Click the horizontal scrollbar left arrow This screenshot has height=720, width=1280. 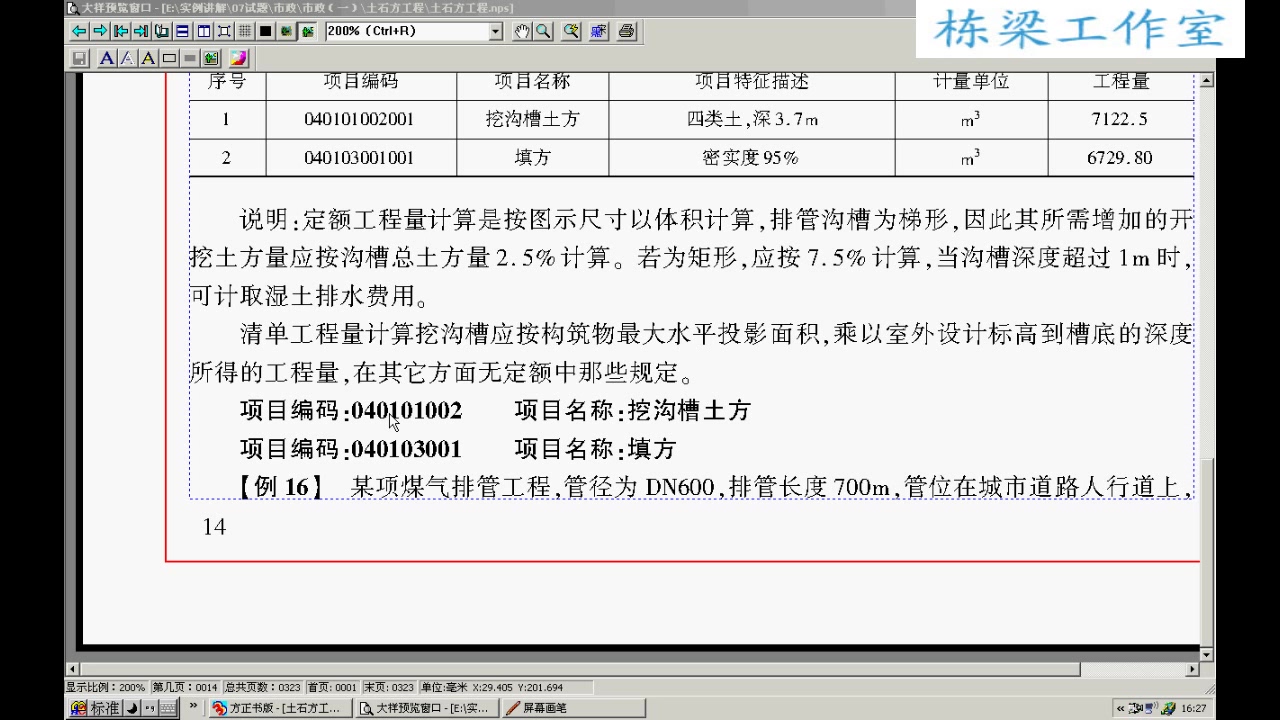(x=72, y=669)
